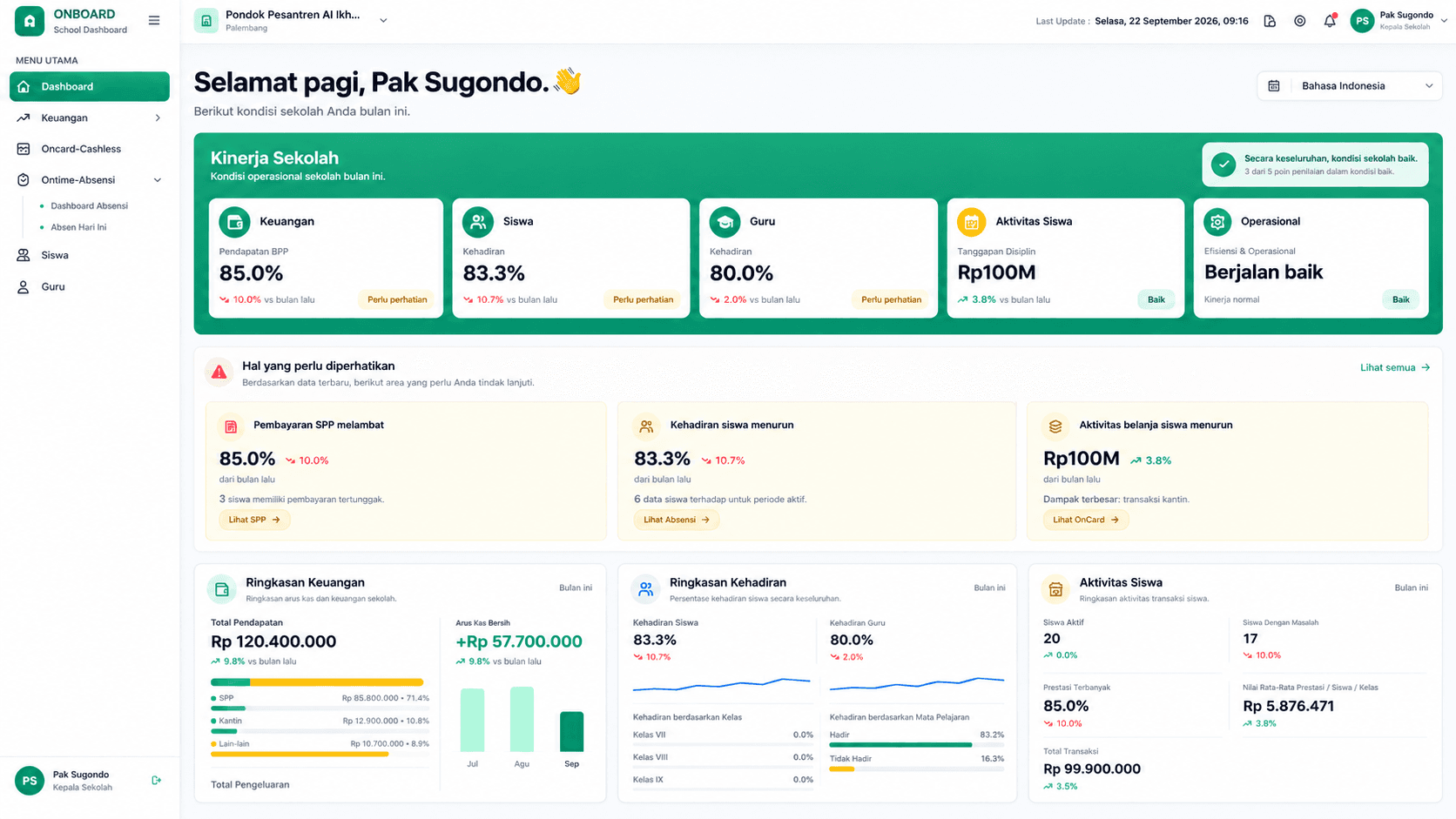
Task: Click the Last Update date text
Action: [1171, 21]
